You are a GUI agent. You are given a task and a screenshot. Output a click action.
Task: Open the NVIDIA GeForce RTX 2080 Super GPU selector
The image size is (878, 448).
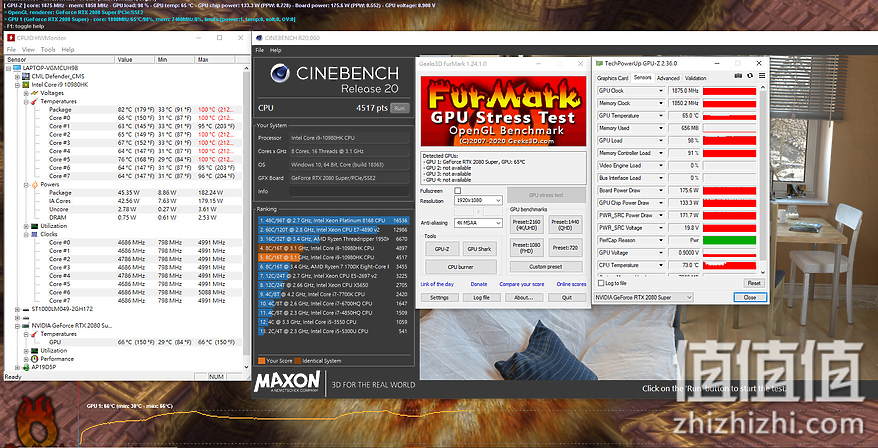click(643, 297)
